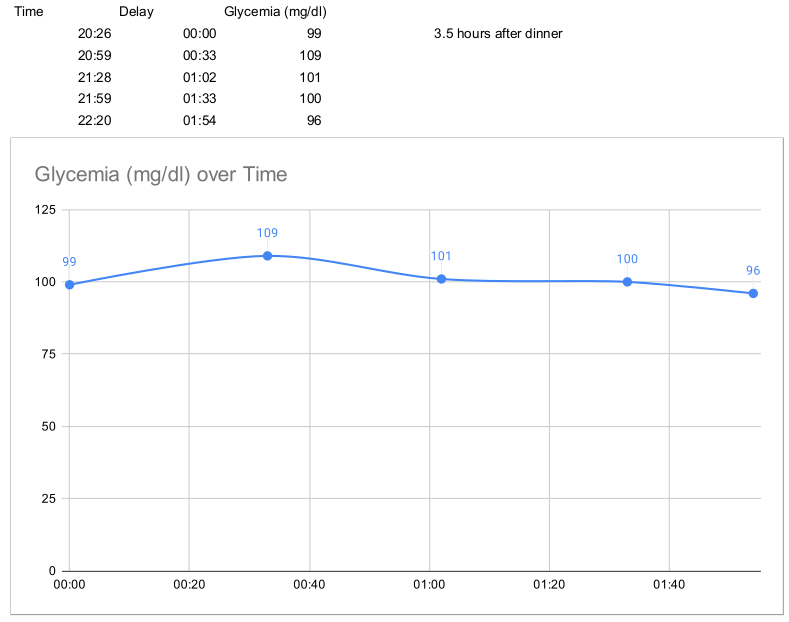Viewport: 789px width, 622px height.
Task: Select the Delay column header cell
Action: point(136,12)
